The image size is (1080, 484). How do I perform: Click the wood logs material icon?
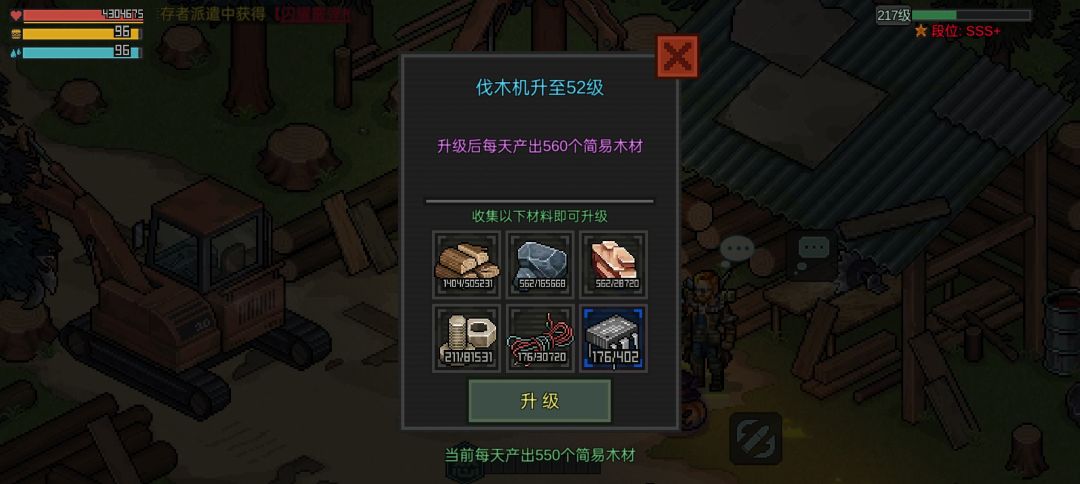pos(466,264)
